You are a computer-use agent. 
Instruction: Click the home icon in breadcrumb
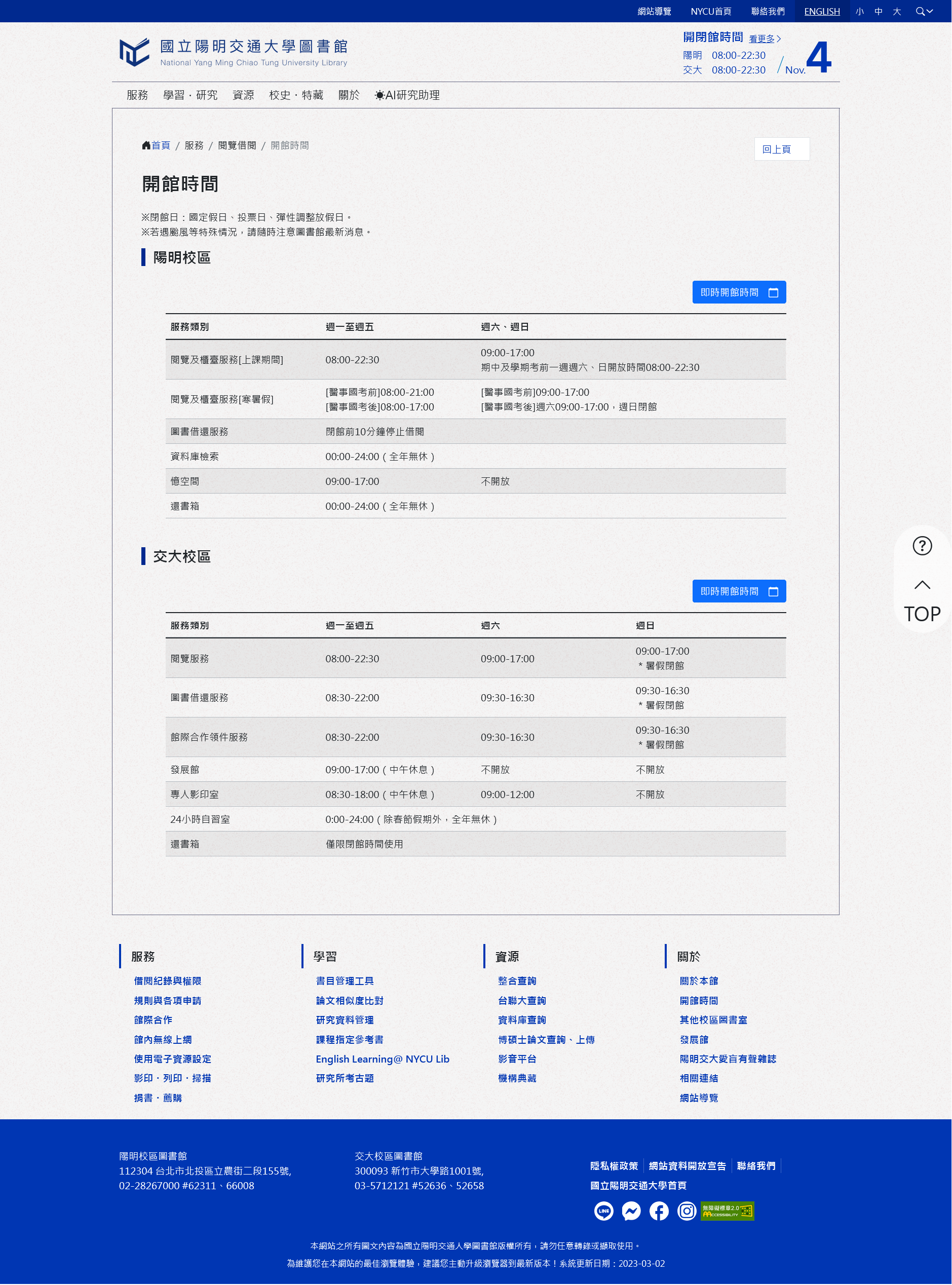(x=146, y=145)
